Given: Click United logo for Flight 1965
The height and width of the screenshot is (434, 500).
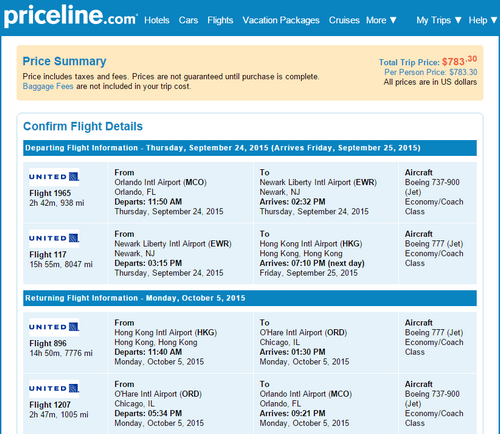Looking at the screenshot, I should (54, 177).
